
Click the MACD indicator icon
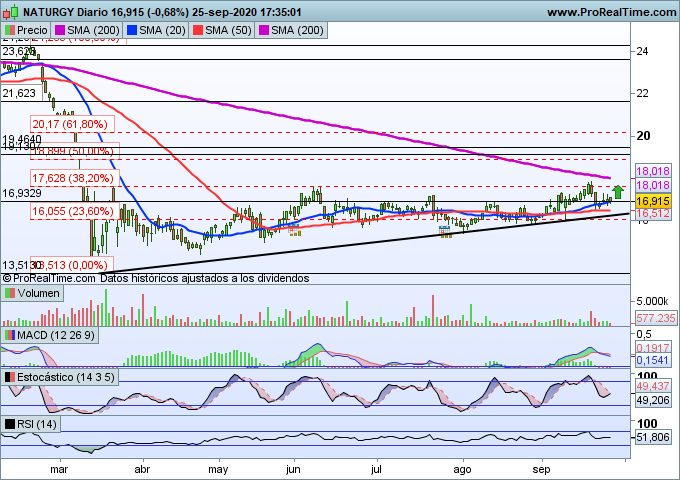(x=10, y=333)
